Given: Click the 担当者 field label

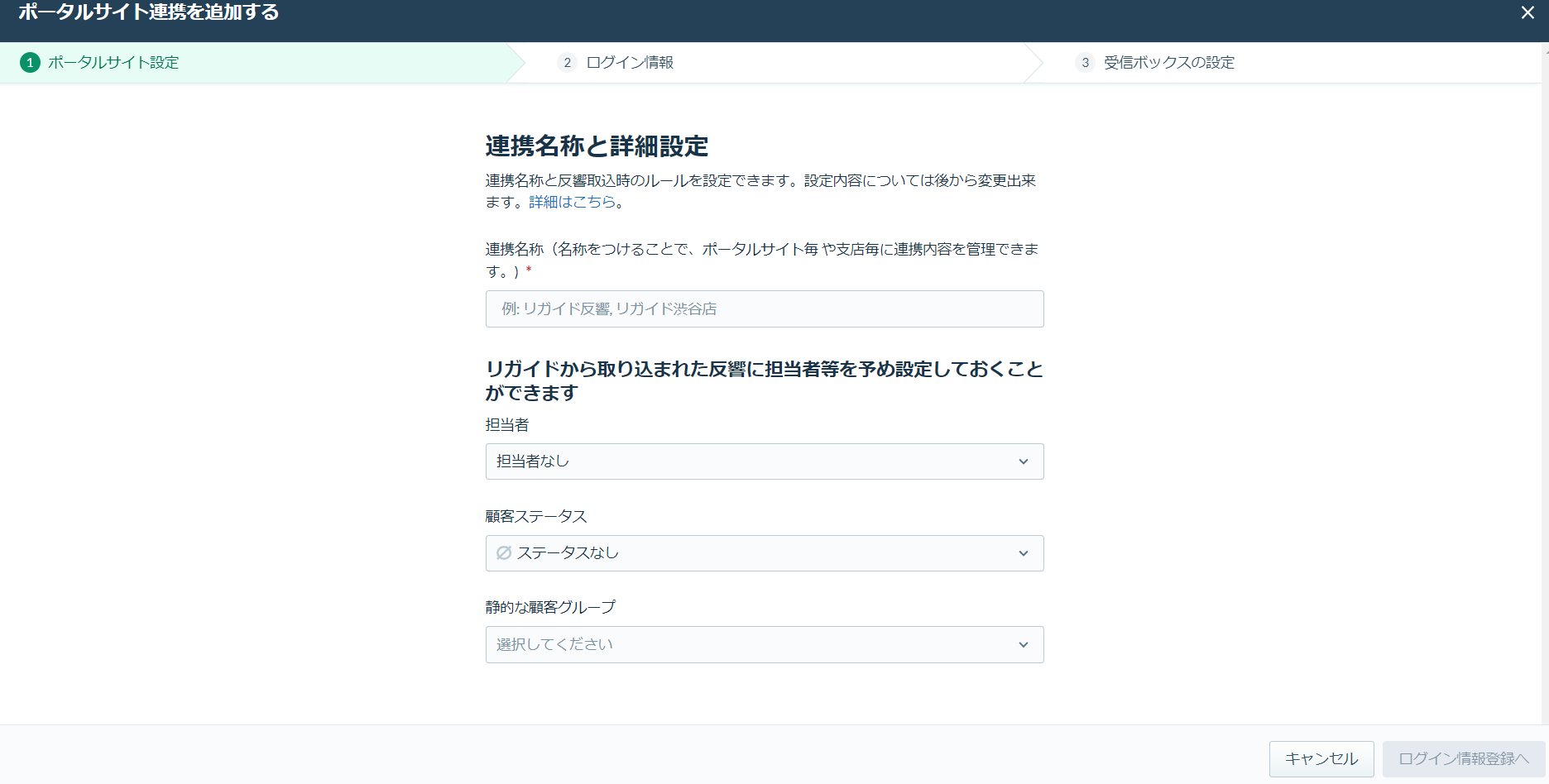Looking at the screenshot, I should (x=506, y=425).
